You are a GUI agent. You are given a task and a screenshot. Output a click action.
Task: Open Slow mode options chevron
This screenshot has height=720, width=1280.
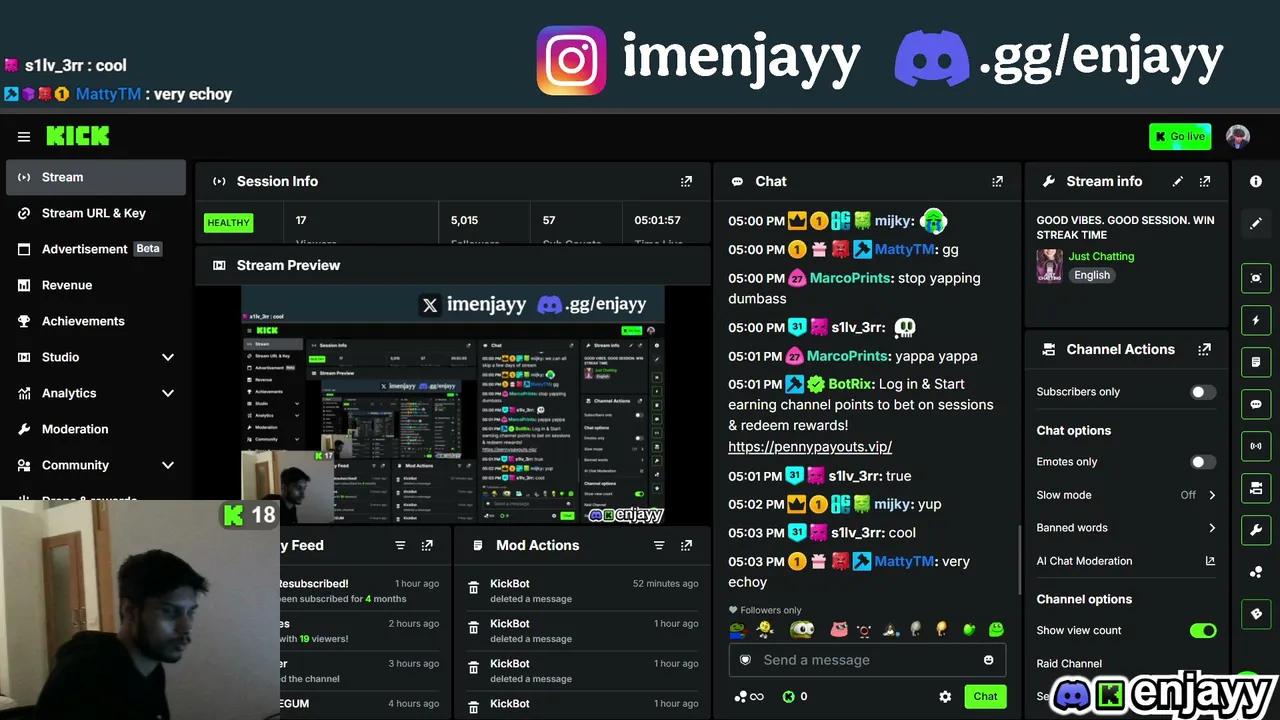tap(1212, 495)
